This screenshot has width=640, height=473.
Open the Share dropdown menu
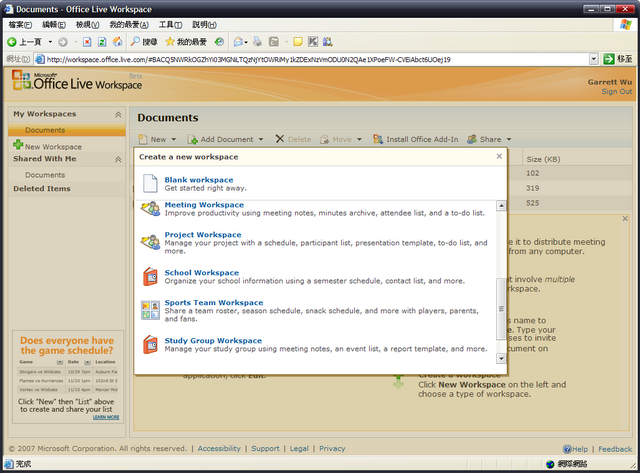pyautogui.click(x=489, y=139)
